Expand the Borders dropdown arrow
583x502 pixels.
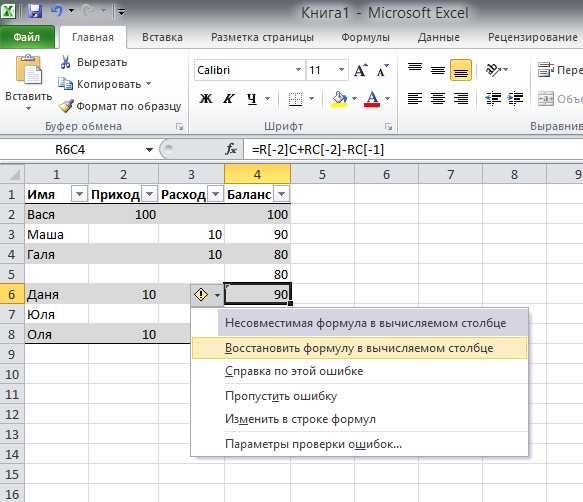coord(312,99)
